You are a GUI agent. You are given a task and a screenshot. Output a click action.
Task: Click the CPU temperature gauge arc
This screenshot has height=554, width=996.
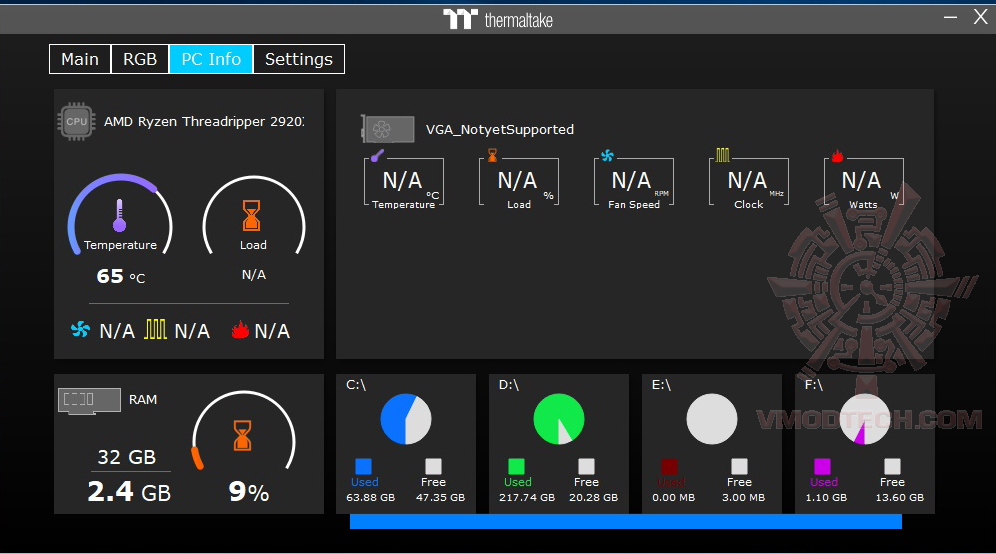tap(120, 214)
